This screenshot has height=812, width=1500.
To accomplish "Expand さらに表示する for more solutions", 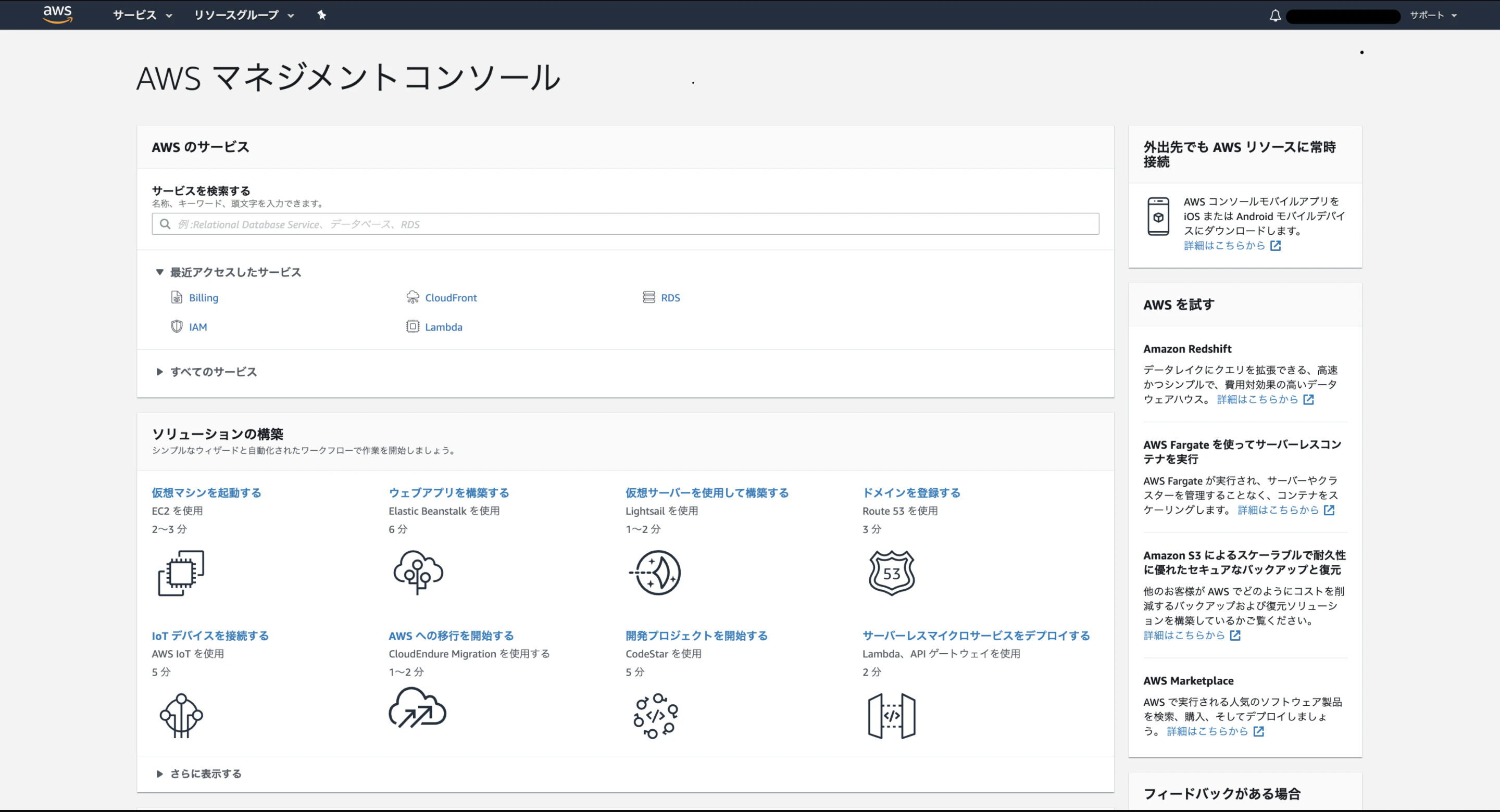I will coord(199,773).
